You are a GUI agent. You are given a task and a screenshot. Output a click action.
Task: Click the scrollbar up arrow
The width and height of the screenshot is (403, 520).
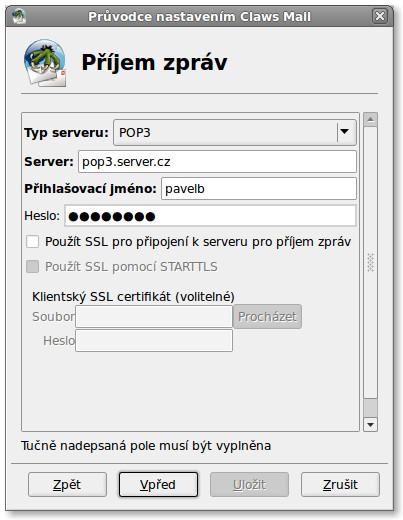(370, 119)
